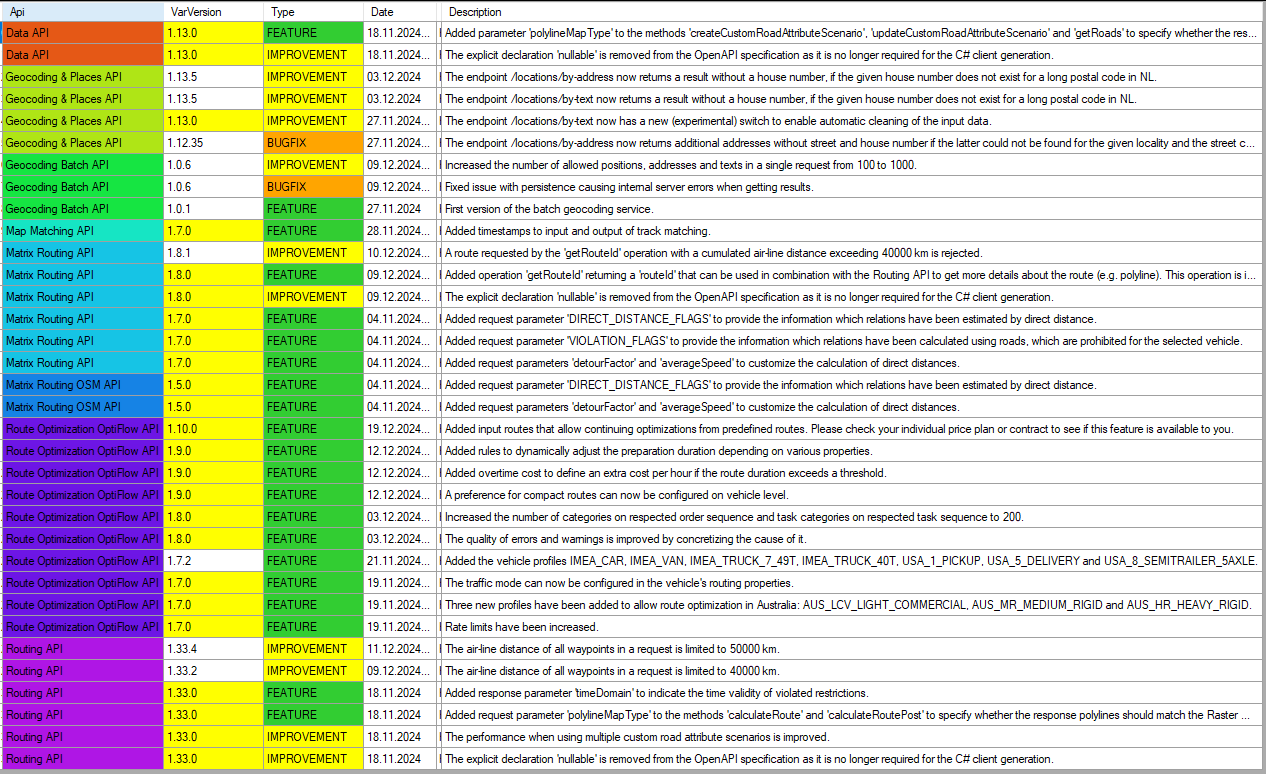Select the date cell 10.12.2024
The image size is (1266, 774).
tap(400, 253)
